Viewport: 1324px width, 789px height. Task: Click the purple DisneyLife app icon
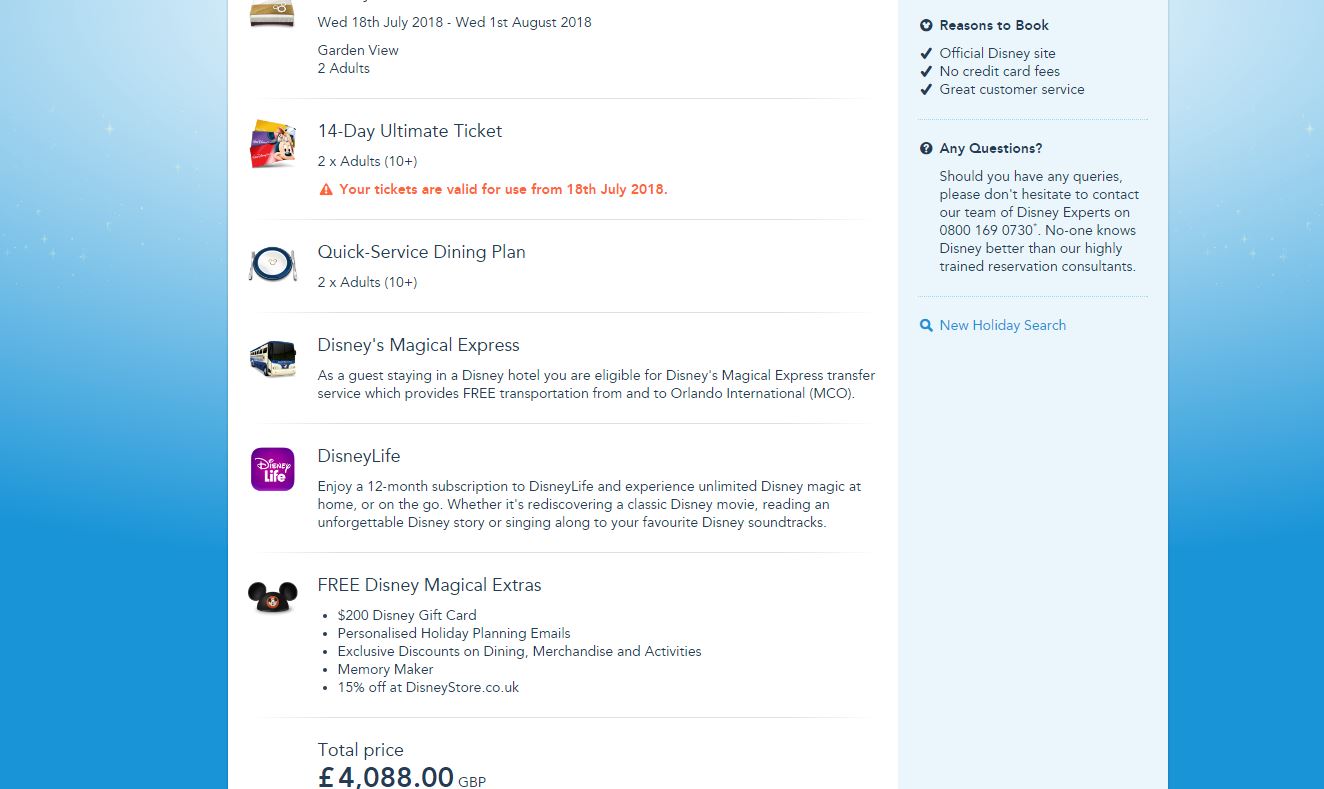273,469
